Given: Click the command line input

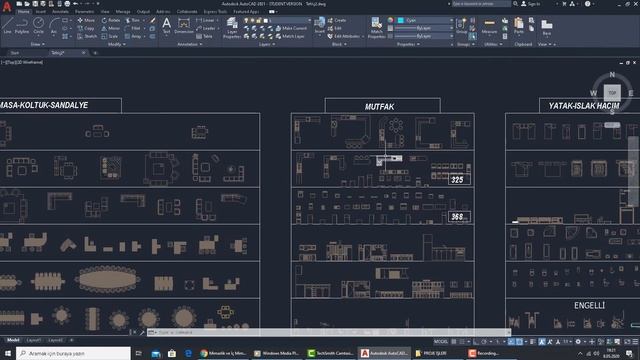Looking at the screenshot, I should 329,332.
